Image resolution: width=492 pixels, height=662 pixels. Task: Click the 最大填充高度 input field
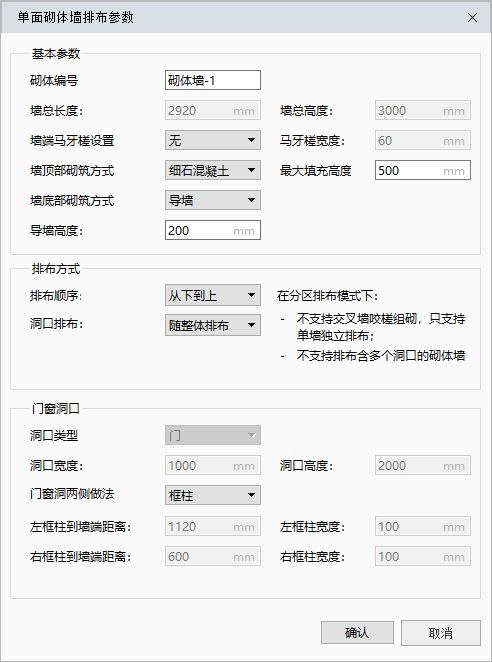pos(423,170)
